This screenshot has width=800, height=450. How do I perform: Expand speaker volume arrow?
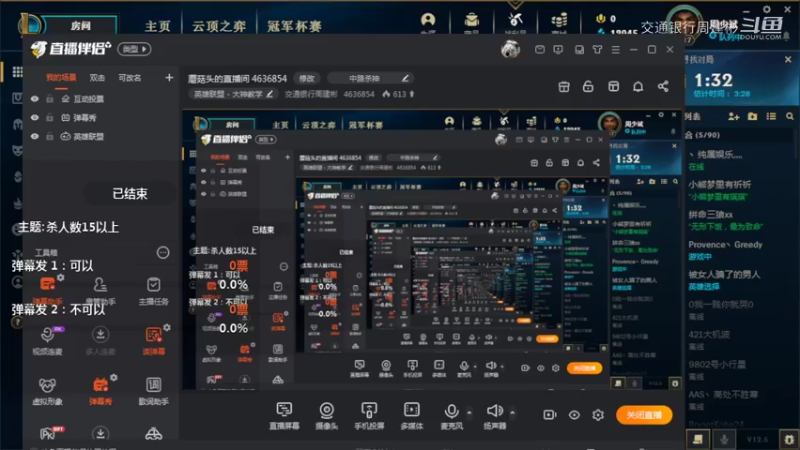(x=512, y=412)
